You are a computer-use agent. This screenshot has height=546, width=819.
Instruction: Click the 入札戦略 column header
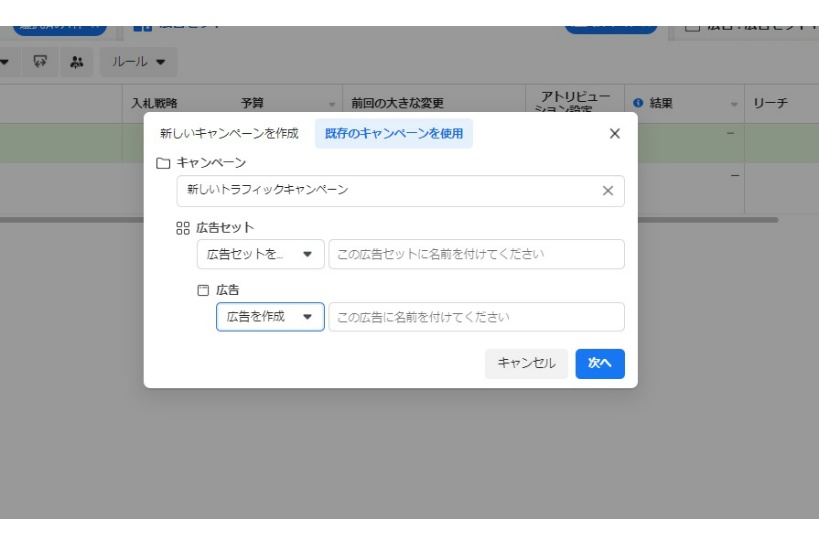pos(154,103)
